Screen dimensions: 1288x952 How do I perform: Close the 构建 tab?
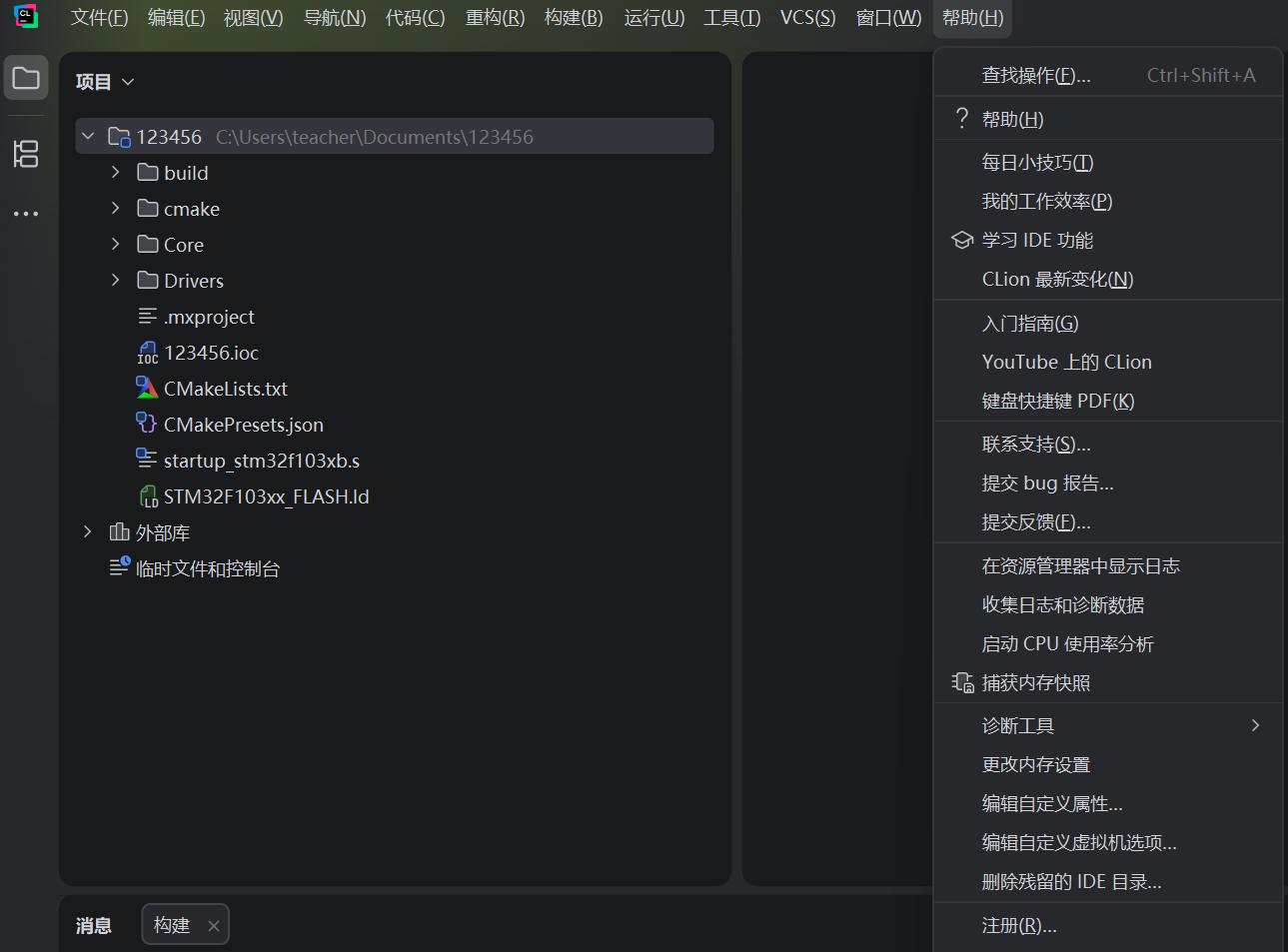coord(214,926)
